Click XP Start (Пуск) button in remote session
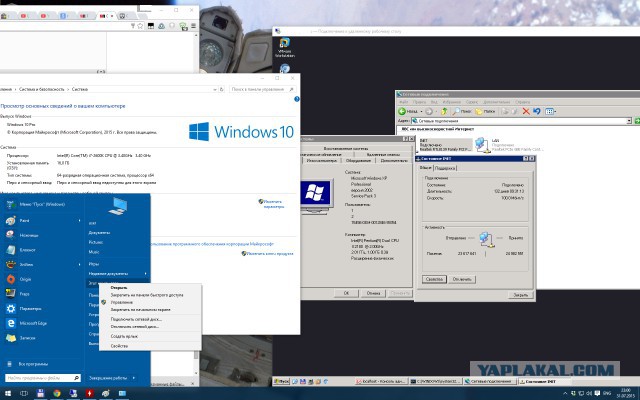 pos(282,381)
